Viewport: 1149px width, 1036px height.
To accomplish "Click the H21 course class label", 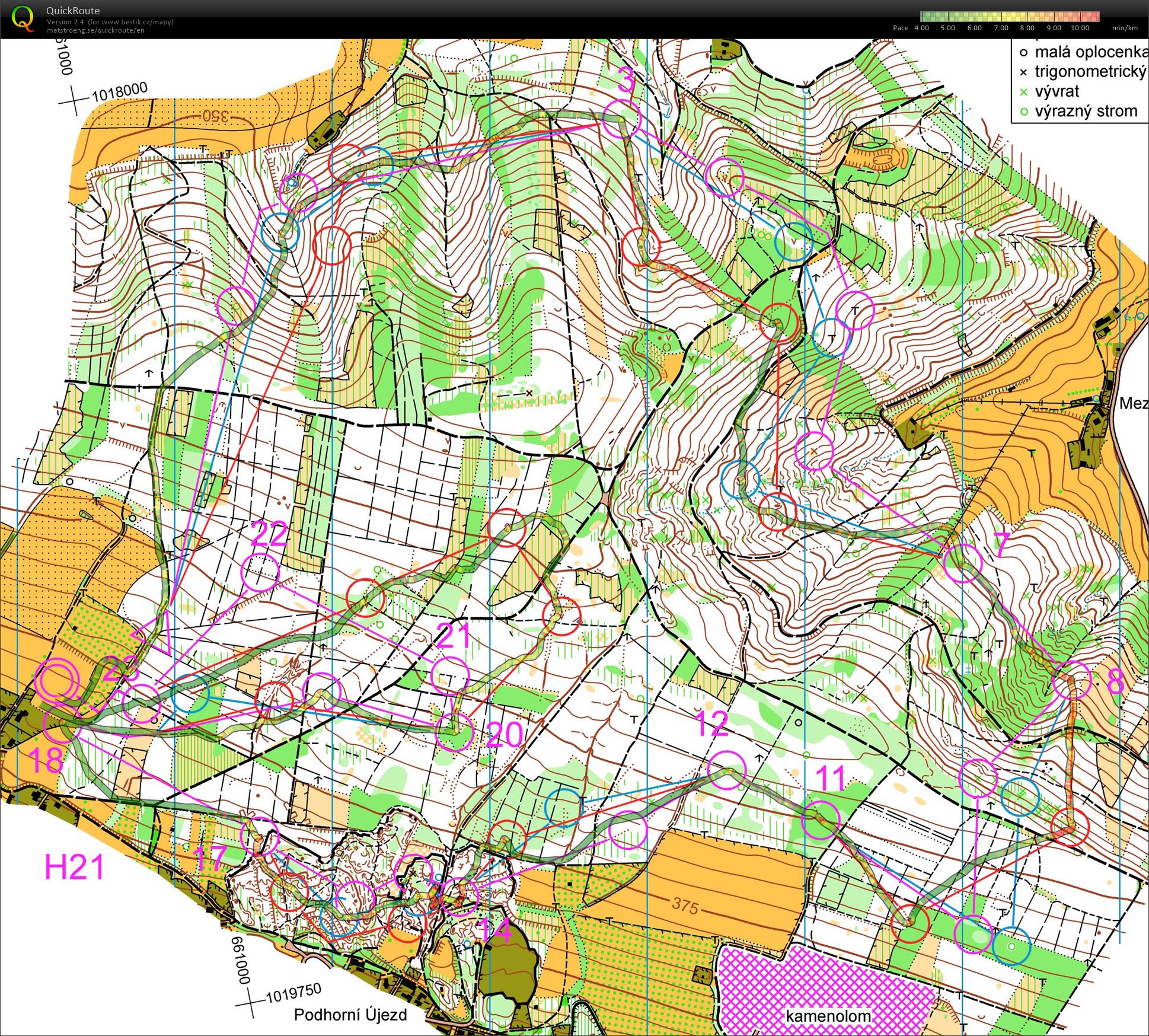I will [75, 867].
